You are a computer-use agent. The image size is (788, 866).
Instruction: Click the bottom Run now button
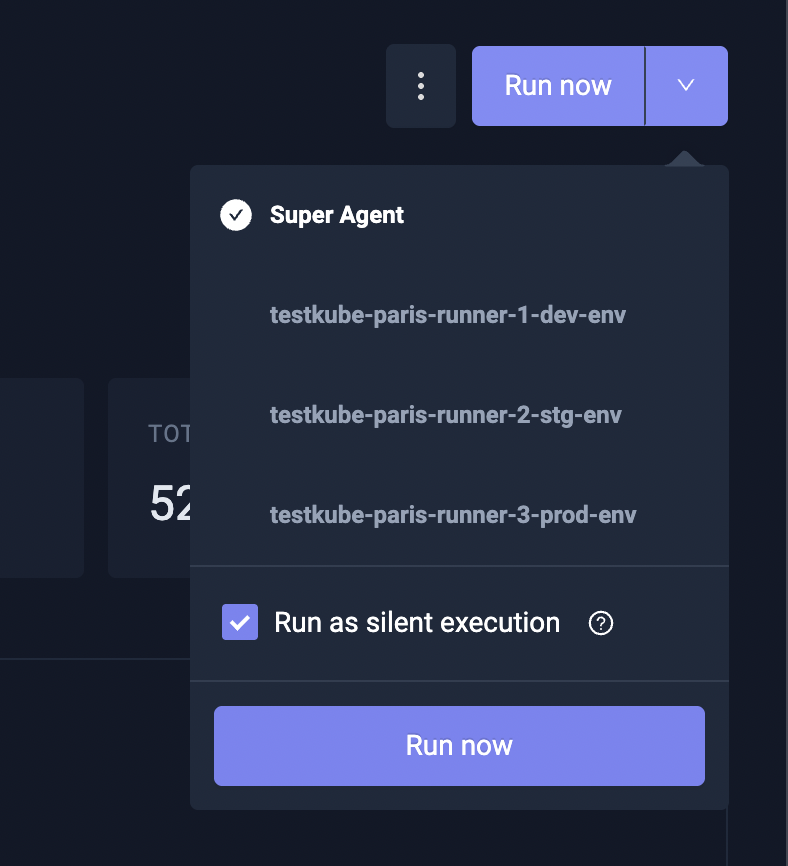[x=459, y=745]
